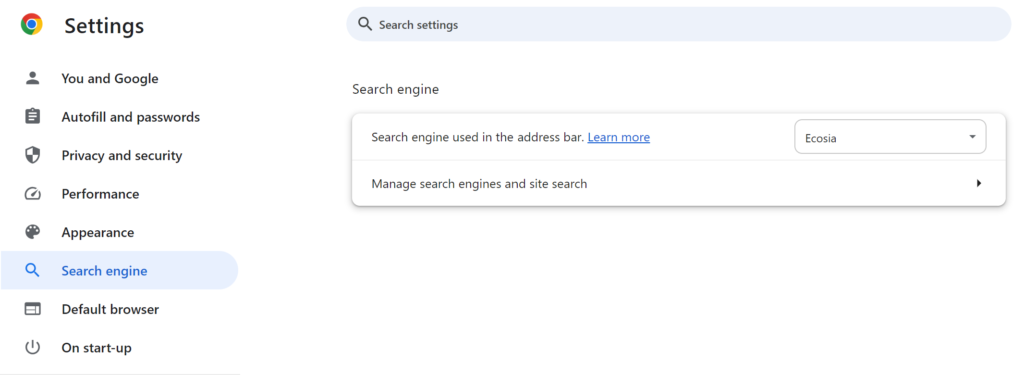Screen dimensions: 1024x375
Task: Click into the Search settings field
Action: (679, 24)
